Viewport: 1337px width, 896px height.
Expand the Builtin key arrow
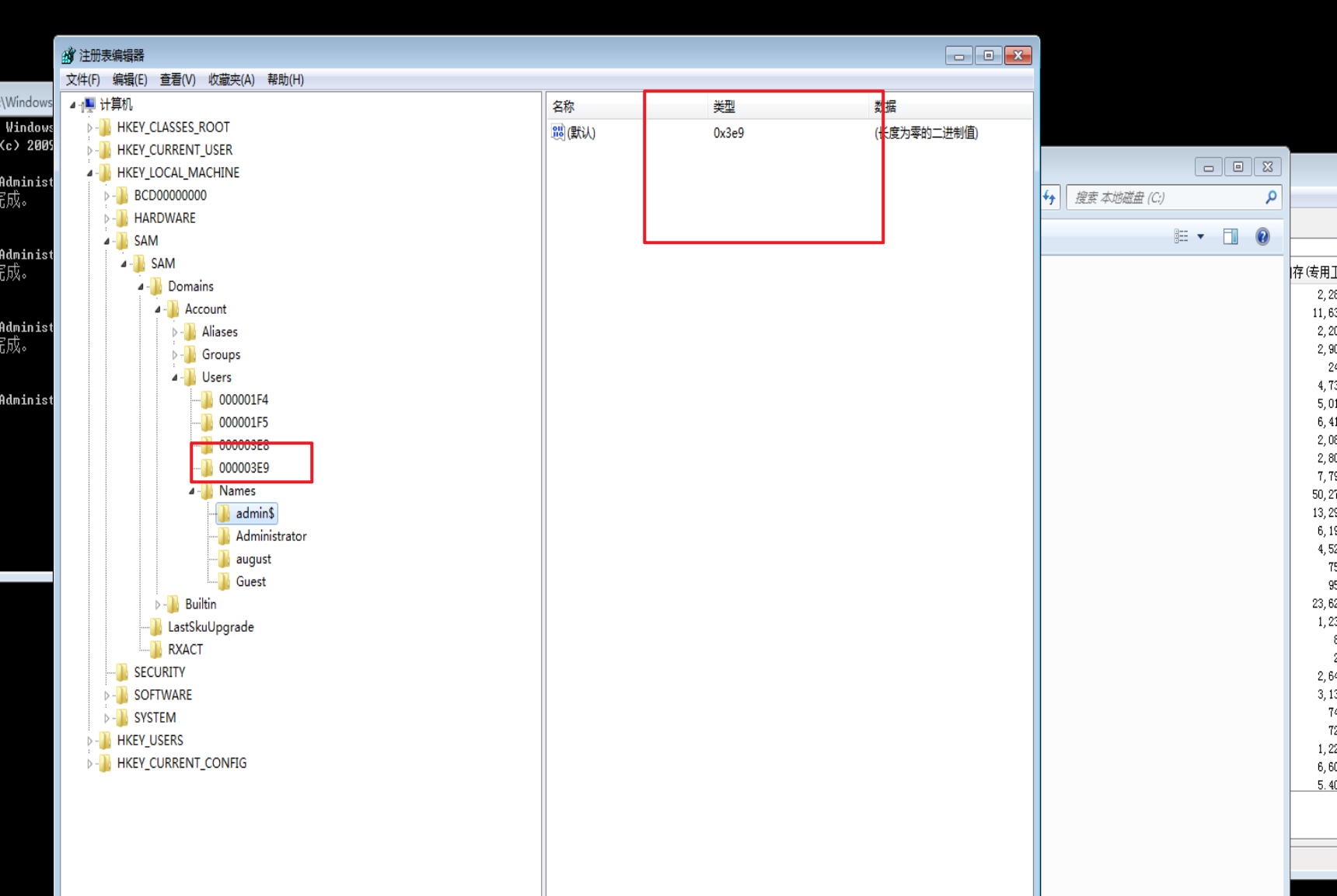tap(158, 605)
